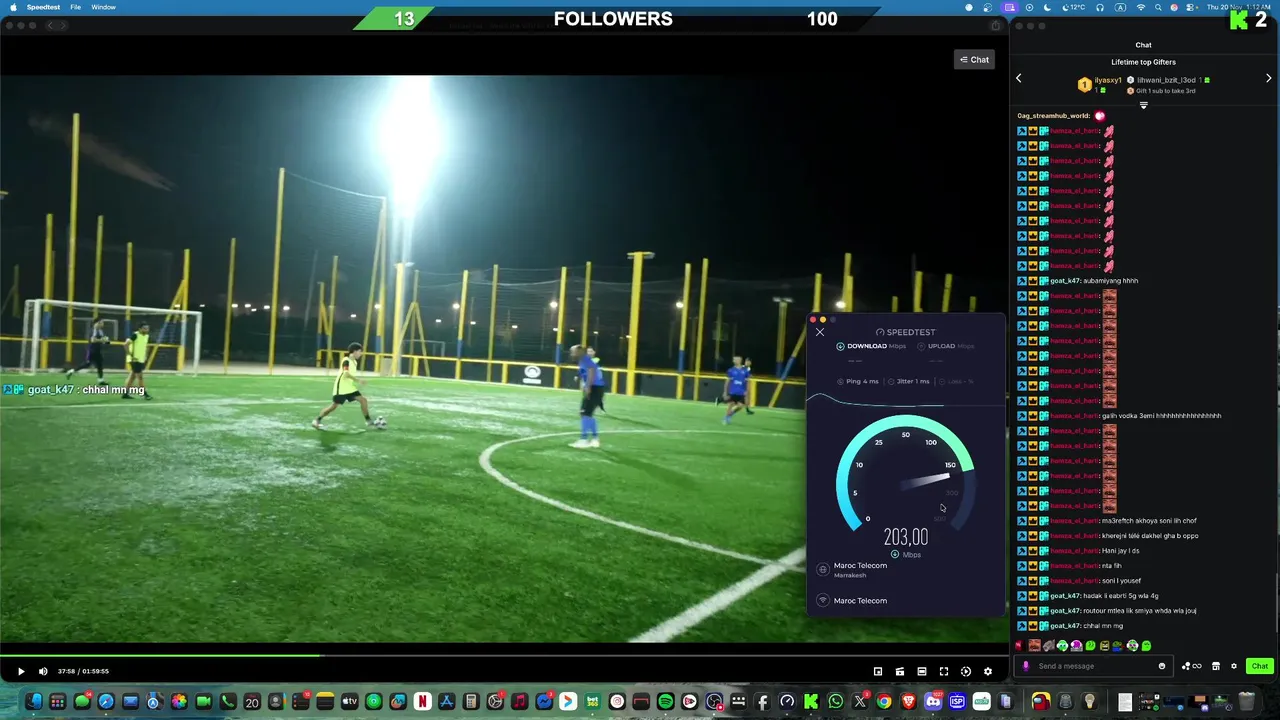Click Gag_streamhub_world username in chat
Image resolution: width=1280 pixels, height=720 pixels.
coord(1054,116)
